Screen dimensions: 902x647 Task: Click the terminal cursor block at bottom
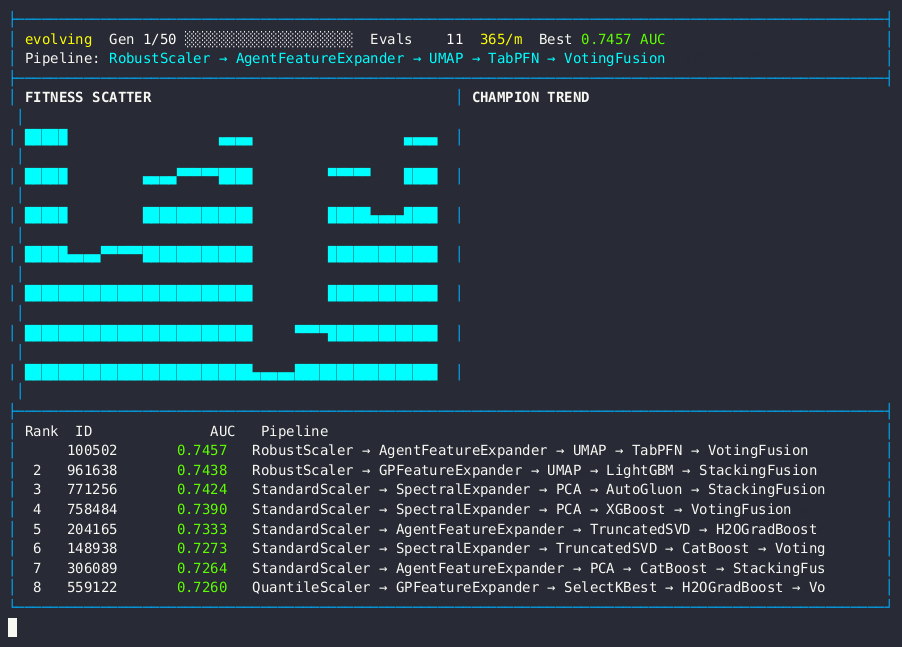[12, 627]
